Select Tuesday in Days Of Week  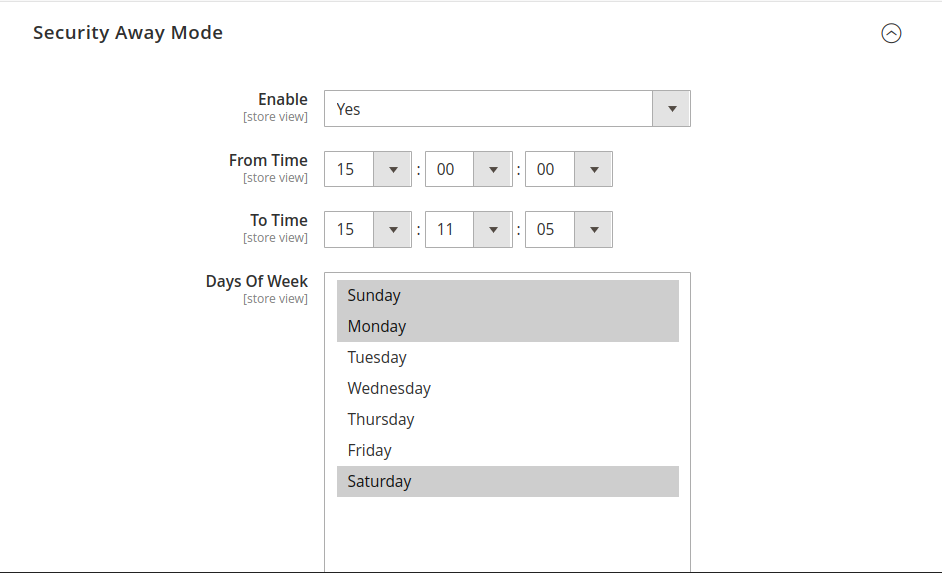tap(508, 357)
